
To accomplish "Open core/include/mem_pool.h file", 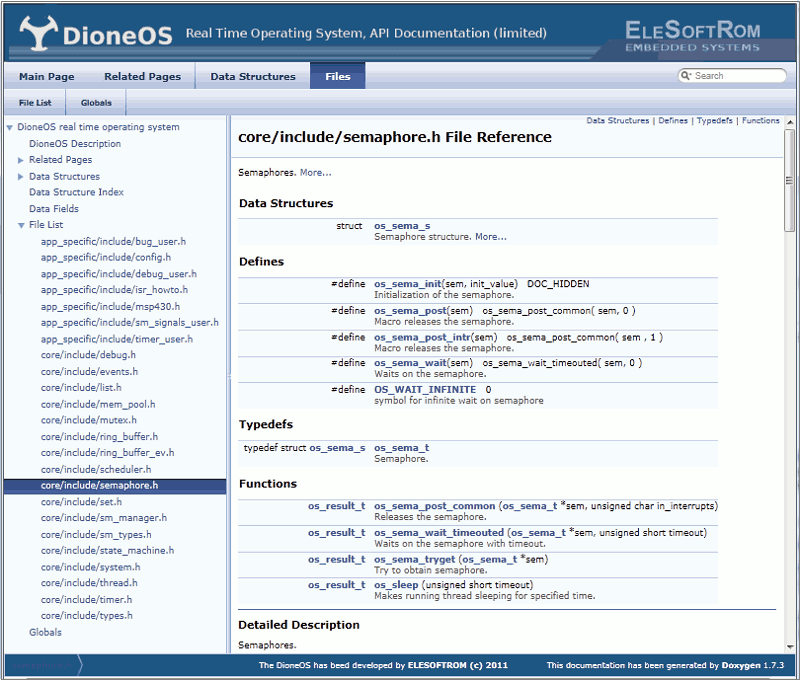I will click(98, 405).
